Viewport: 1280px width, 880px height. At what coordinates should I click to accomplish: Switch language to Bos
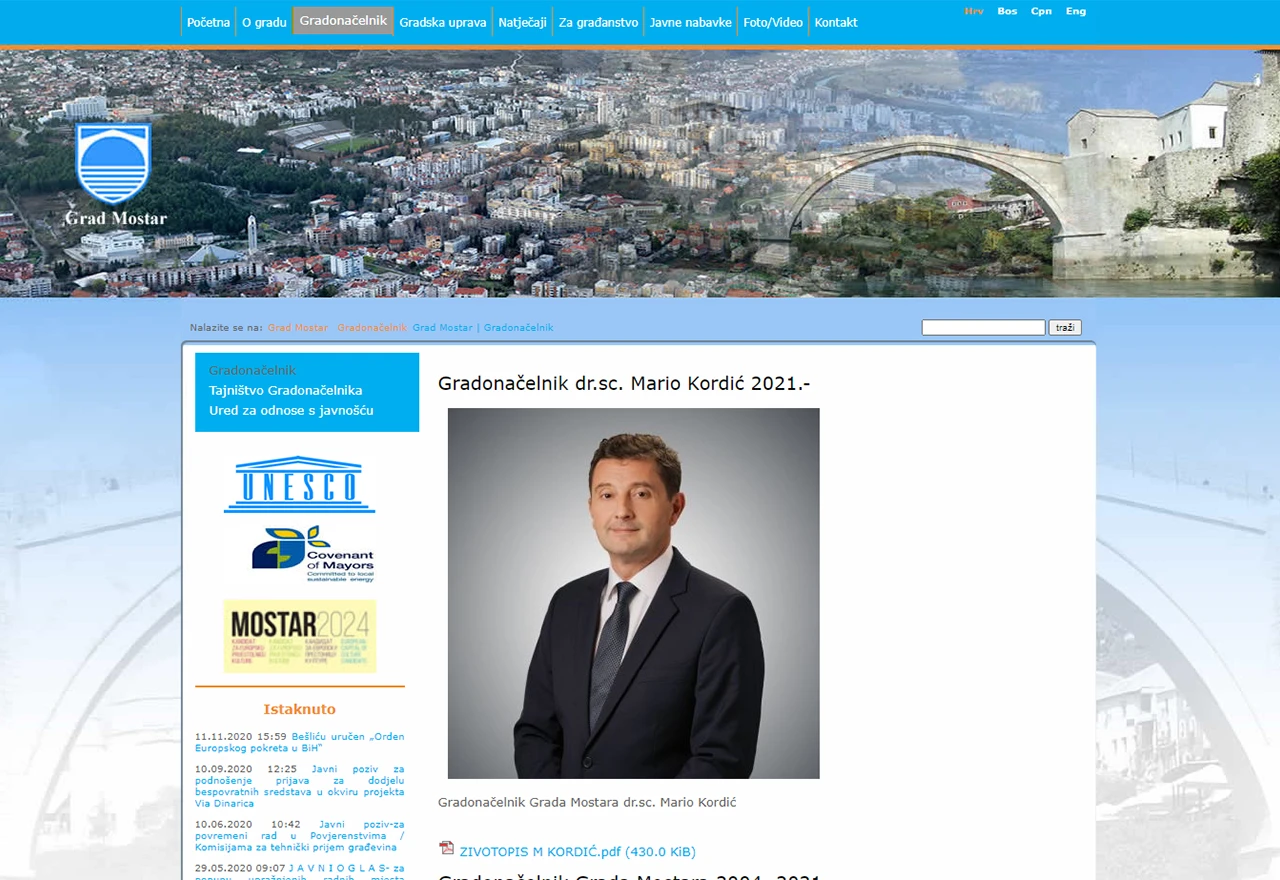[1007, 11]
